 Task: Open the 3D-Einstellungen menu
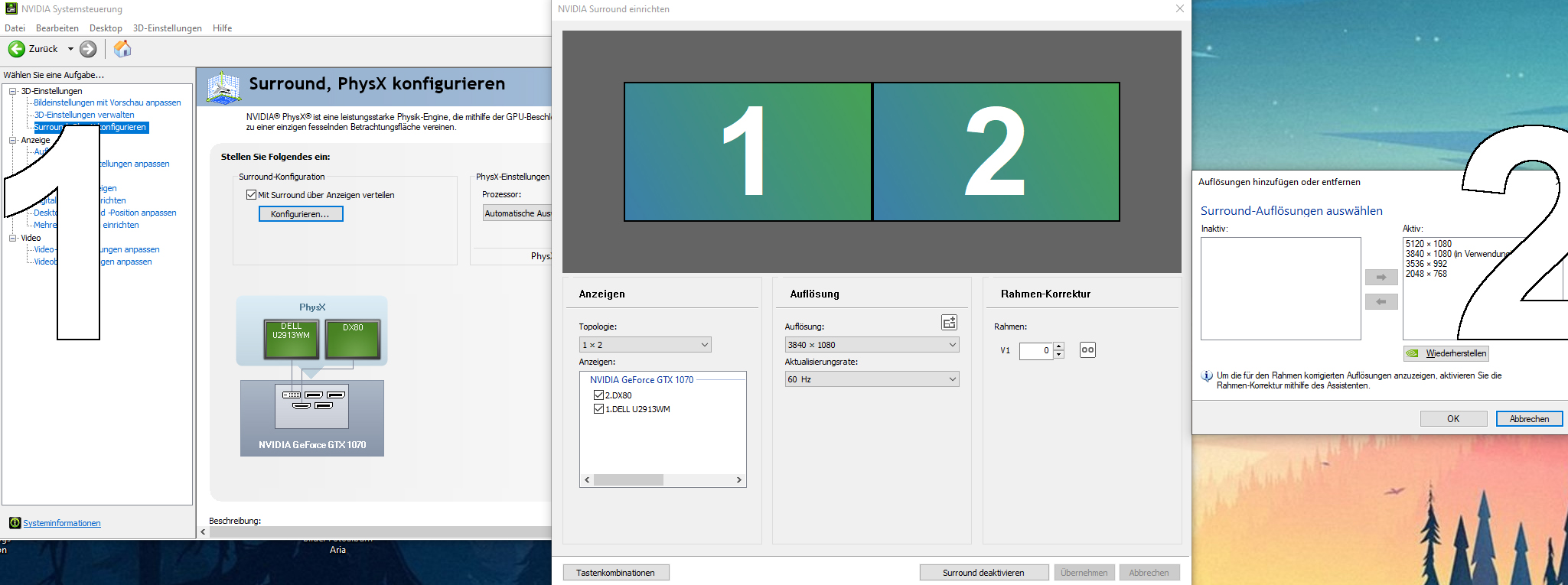(168, 28)
